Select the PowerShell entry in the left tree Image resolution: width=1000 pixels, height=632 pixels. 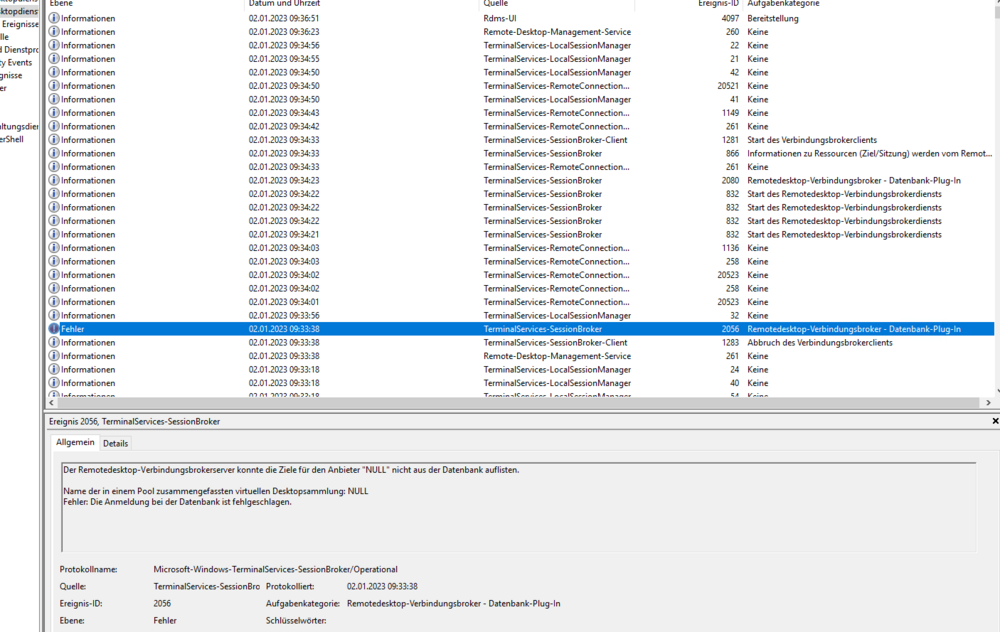(14, 140)
